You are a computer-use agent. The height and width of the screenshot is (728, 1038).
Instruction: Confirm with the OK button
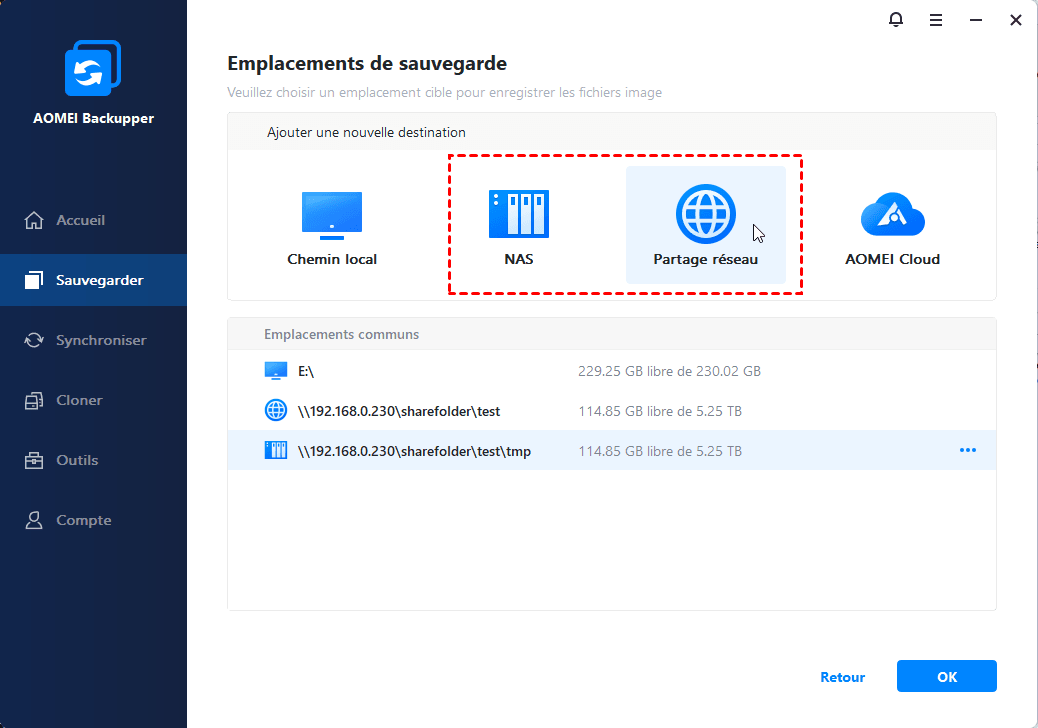(947, 676)
